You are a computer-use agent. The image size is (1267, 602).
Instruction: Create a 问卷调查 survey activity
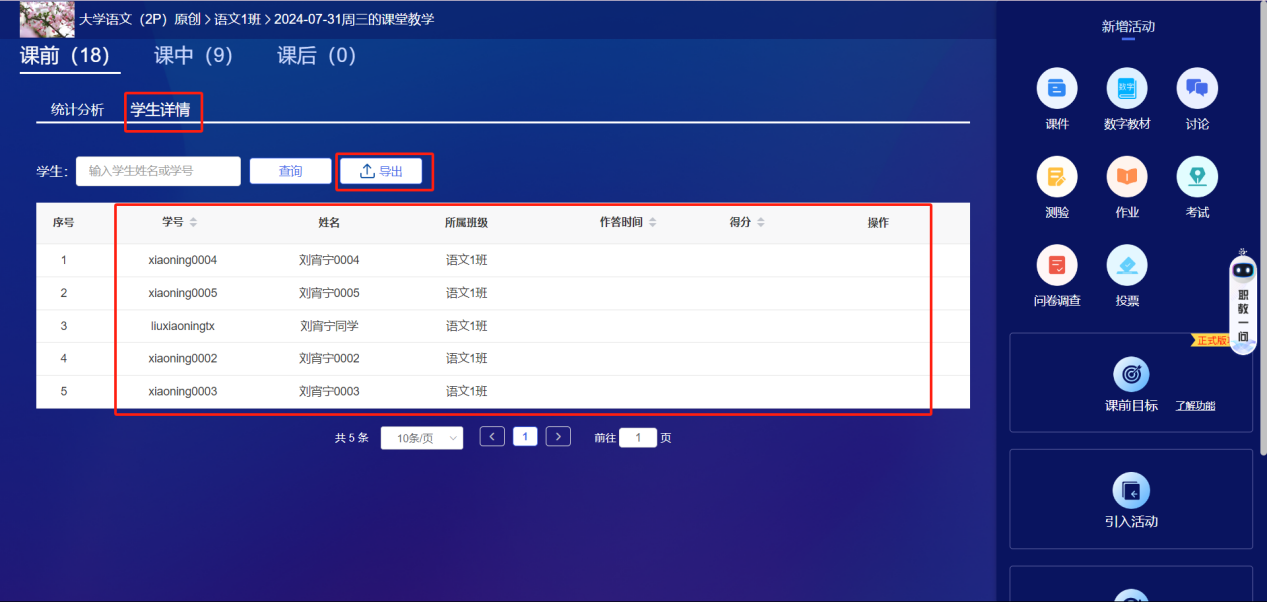pyautogui.click(x=1057, y=266)
